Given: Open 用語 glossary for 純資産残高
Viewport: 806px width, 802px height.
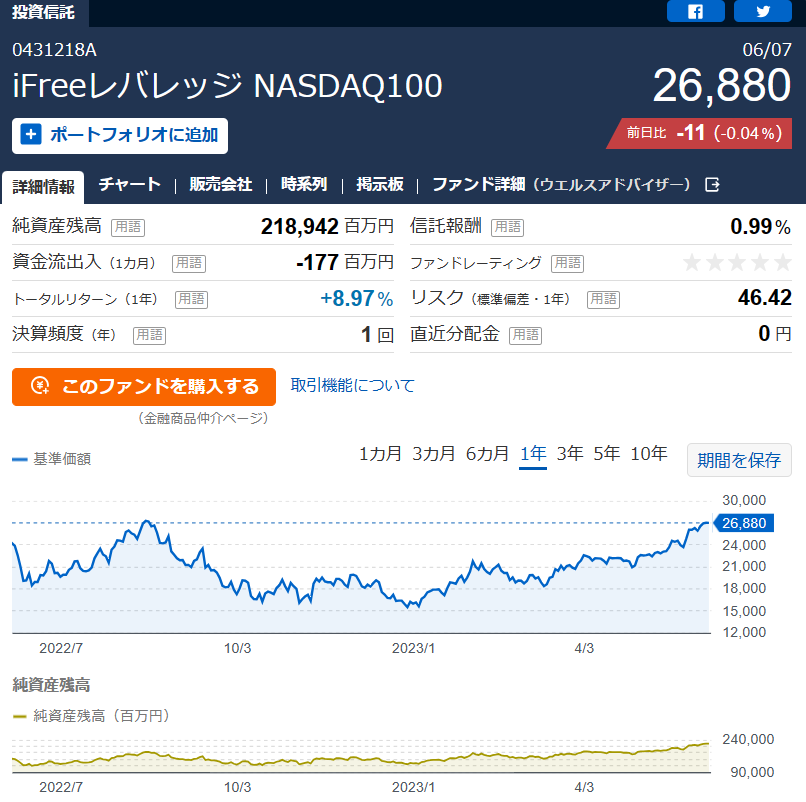Looking at the screenshot, I should (128, 227).
